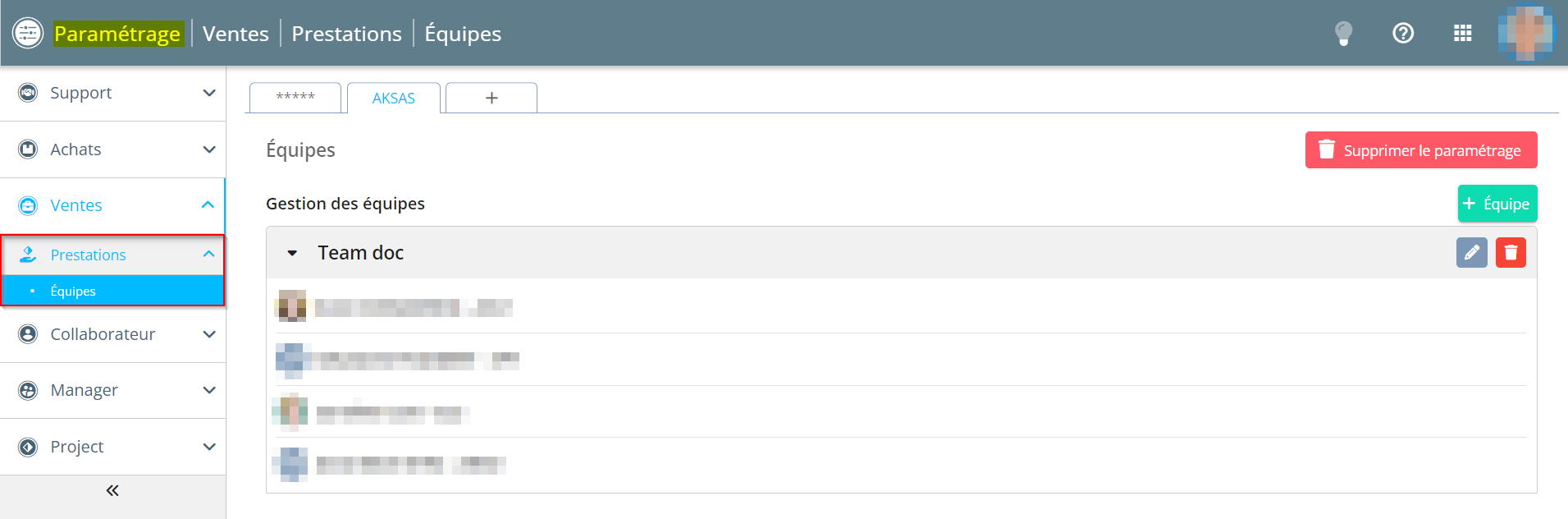Collapse the sidebar with the double-chevron icon

pyautogui.click(x=112, y=490)
